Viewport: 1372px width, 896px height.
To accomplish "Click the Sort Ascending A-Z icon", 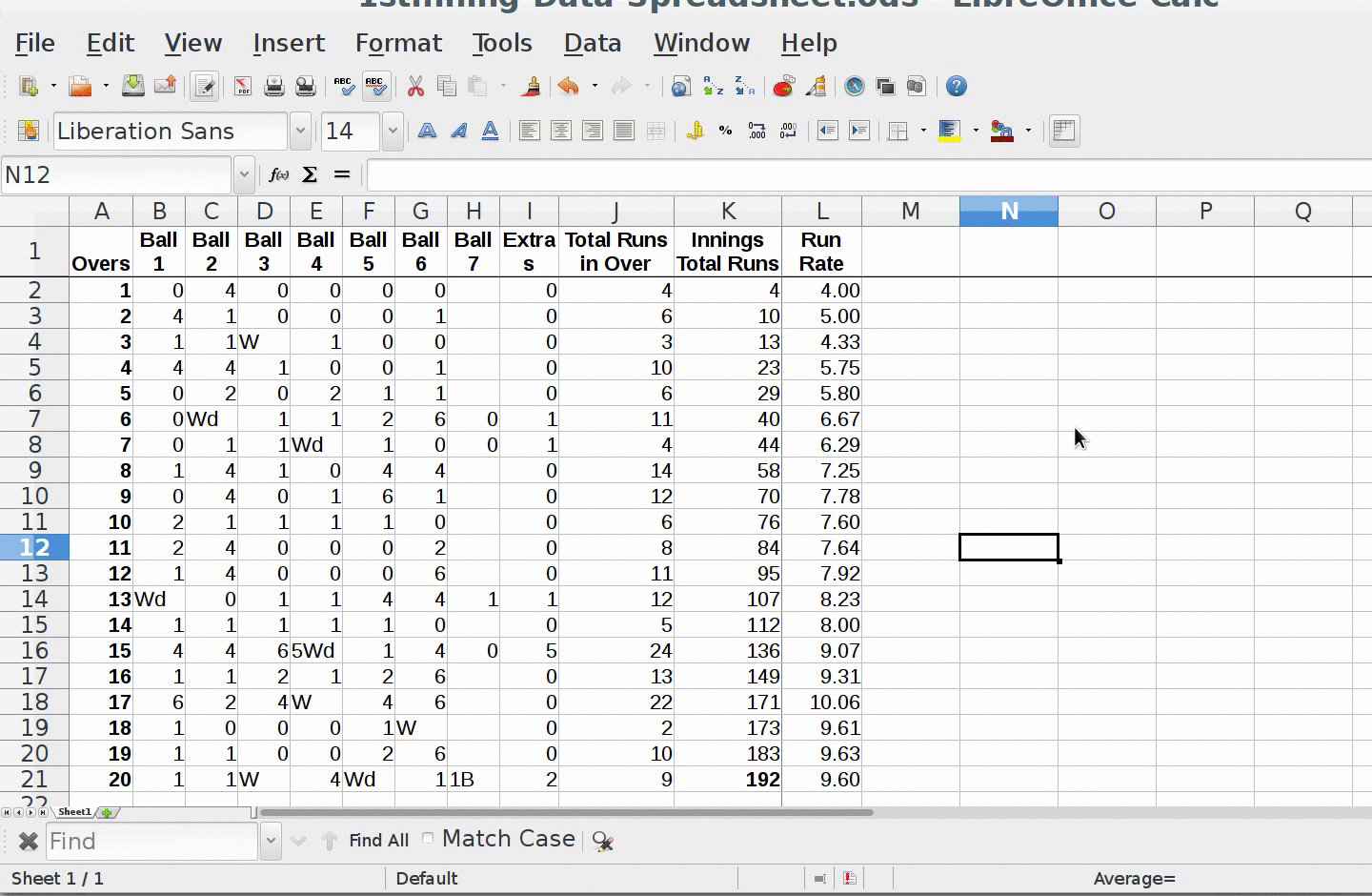I will [x=713, y=87].
